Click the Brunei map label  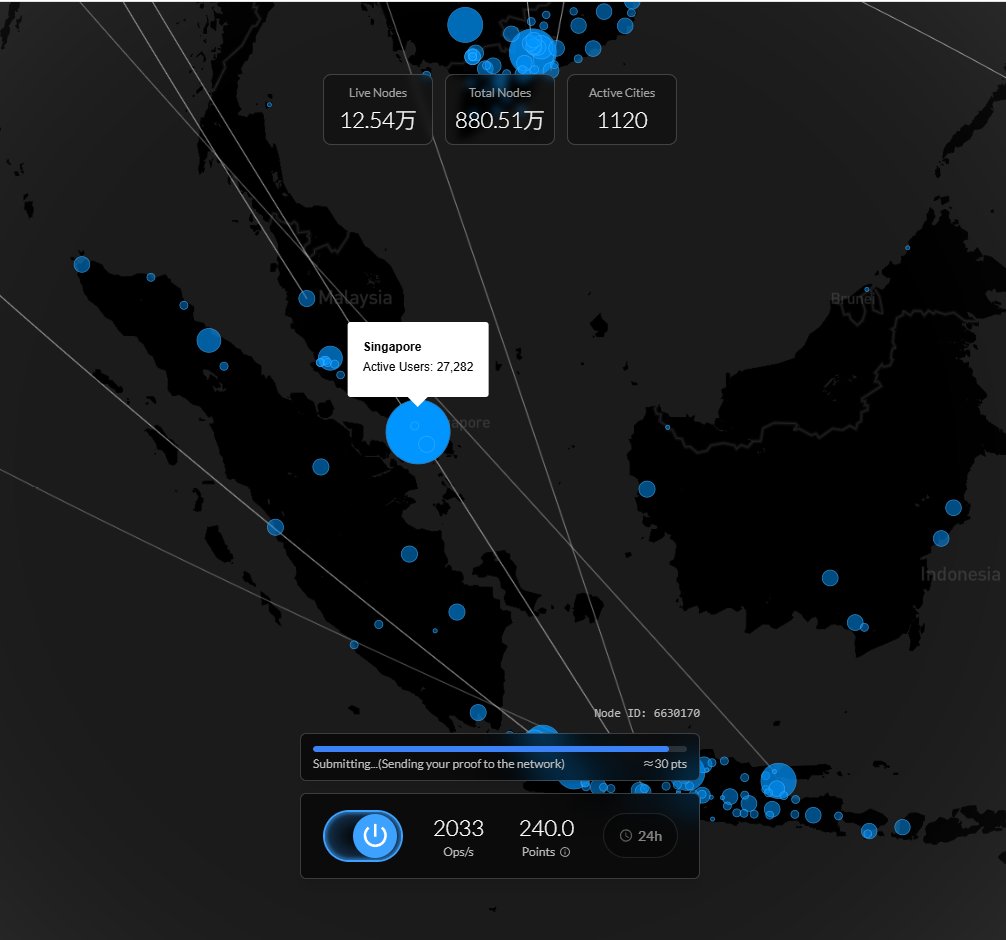coord(852,298)
